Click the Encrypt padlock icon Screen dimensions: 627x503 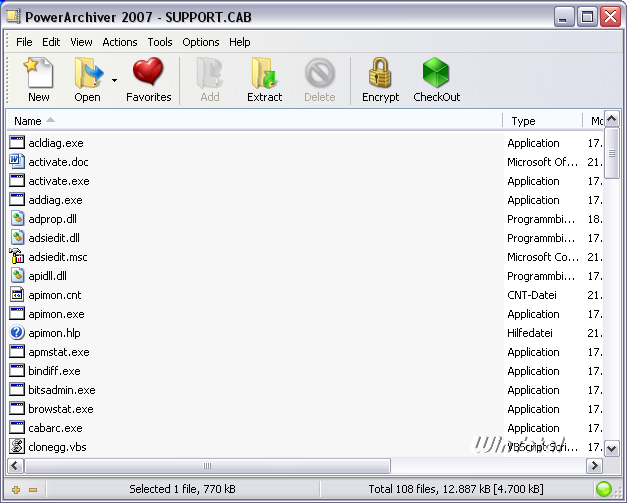pos(380,72)
